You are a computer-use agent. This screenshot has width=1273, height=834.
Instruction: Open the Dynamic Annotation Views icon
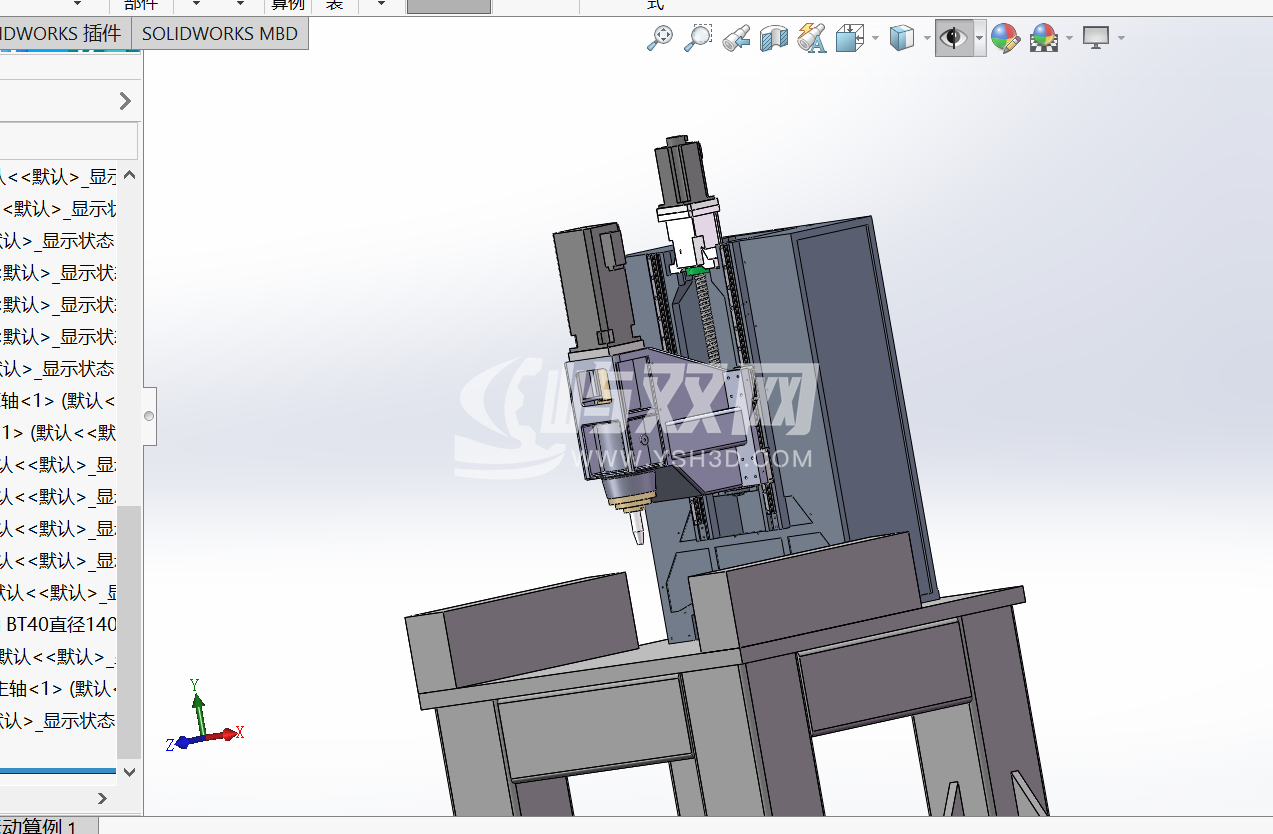812,38
